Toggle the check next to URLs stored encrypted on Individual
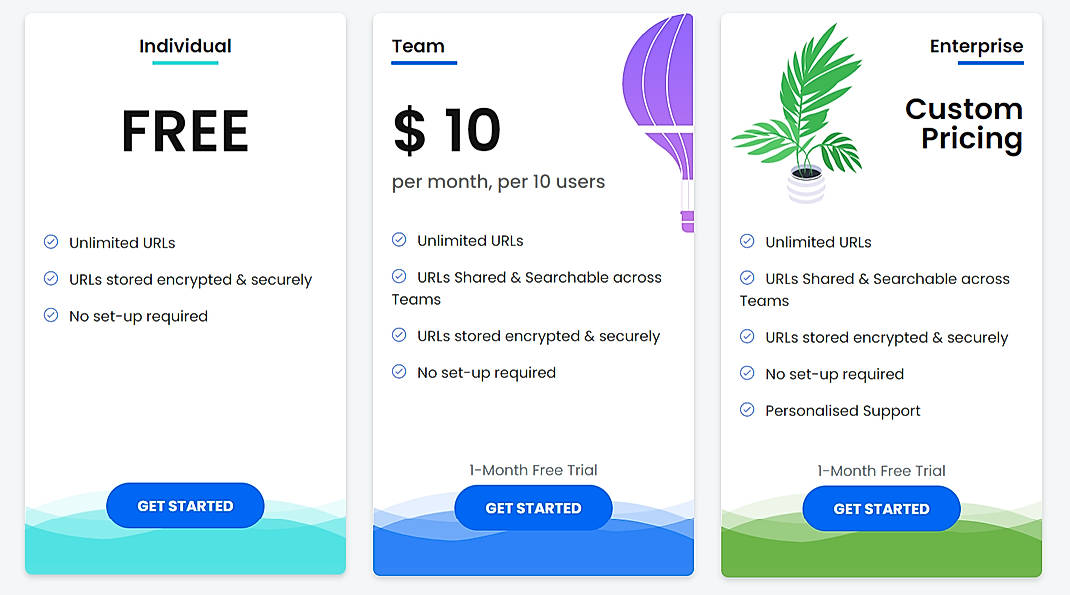The height and width of the screenshot is (595, 1070). (x=49, y=279)
